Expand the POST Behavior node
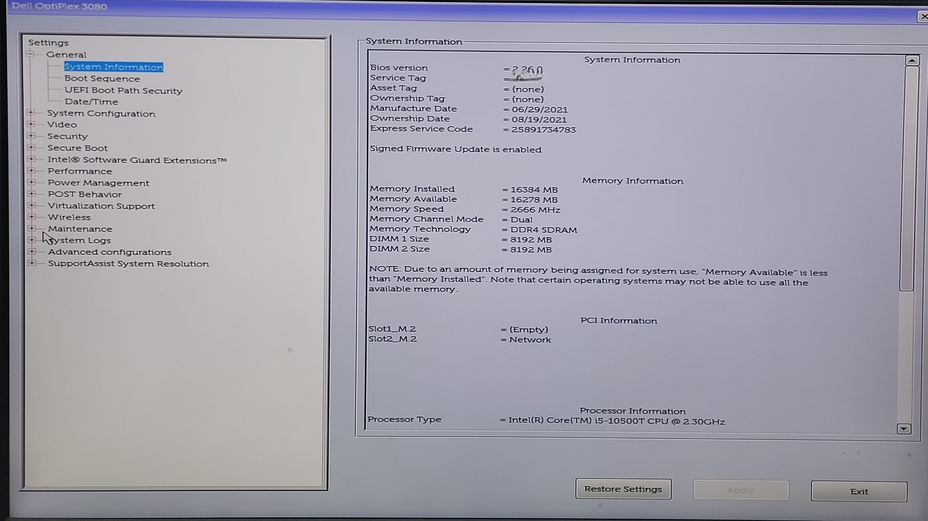928x521 pixels. pyautogui.click(x=31, y=194)
